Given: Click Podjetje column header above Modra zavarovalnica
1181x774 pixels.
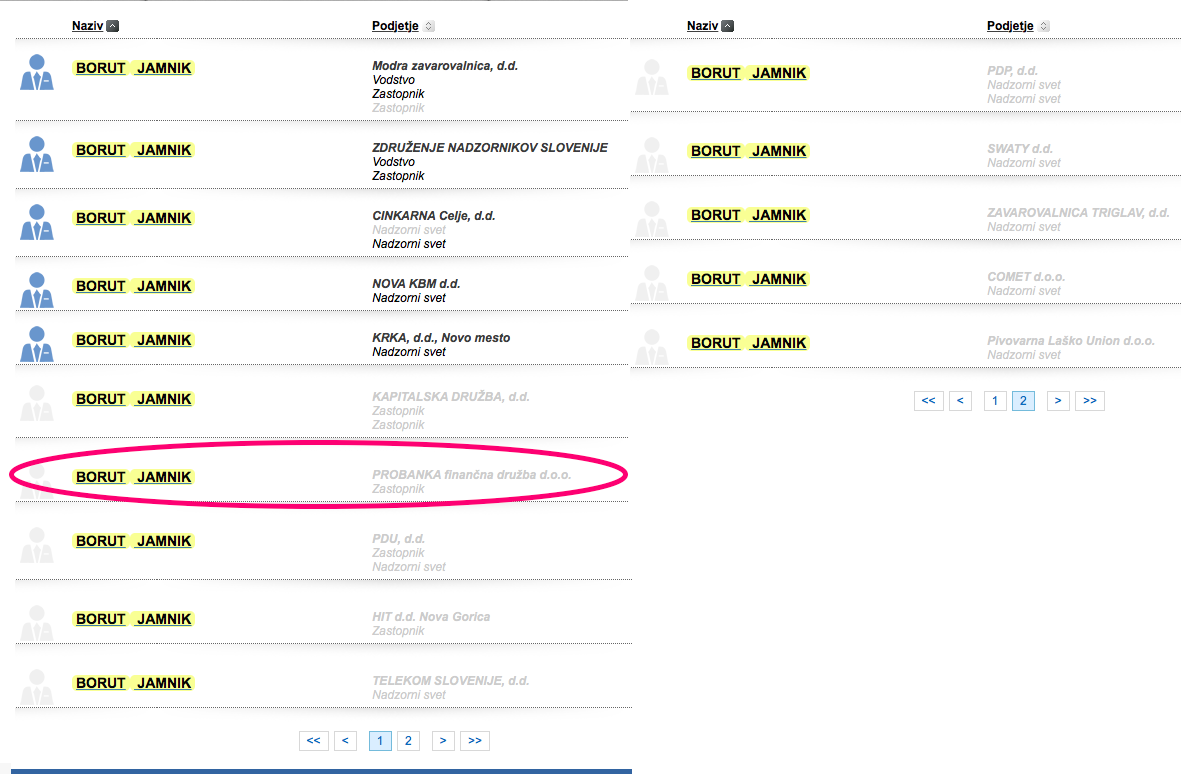Looking at the screenshot, I should pos(394,26).
